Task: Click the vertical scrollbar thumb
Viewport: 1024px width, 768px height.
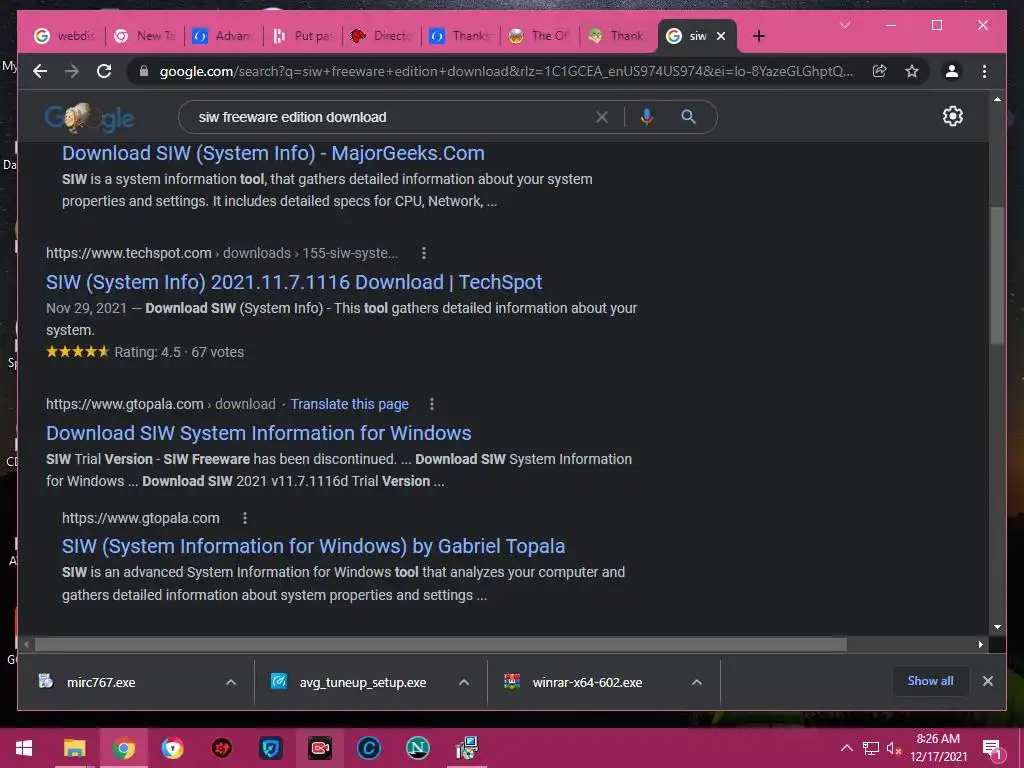Action: [997, 274]
